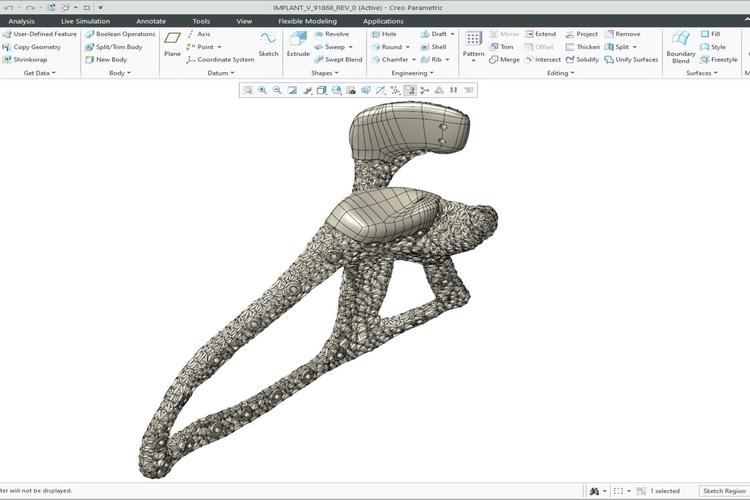Select the Extrude tool
The image size is (750, 500).
[x=298, y=42]
